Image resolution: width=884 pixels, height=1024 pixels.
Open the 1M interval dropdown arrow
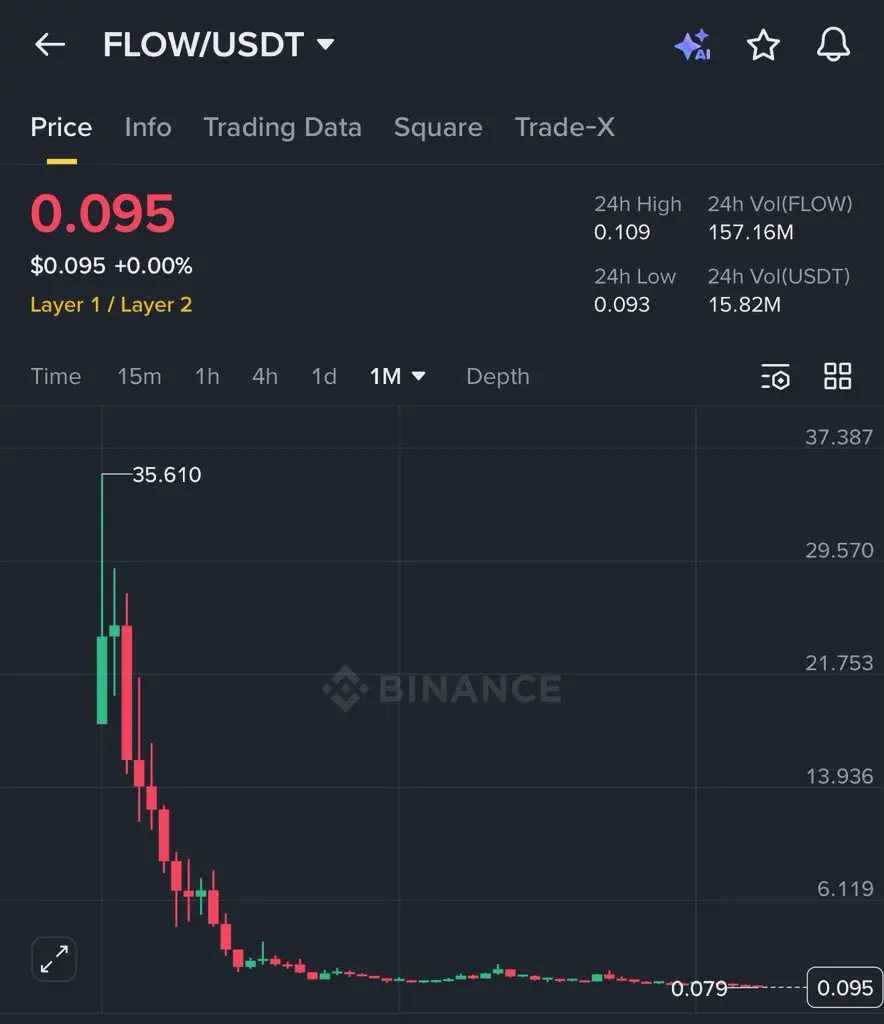pos(418,376)
